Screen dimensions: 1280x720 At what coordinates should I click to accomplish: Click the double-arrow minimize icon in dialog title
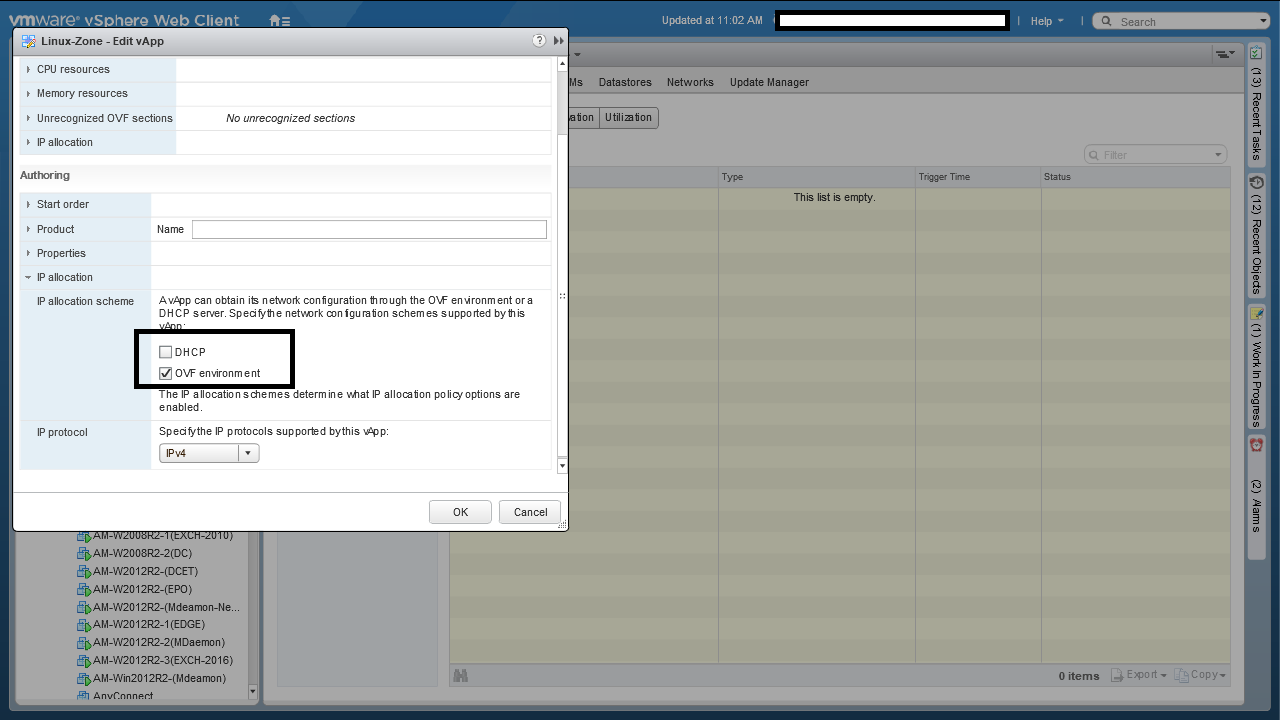(x=558, y=41)
